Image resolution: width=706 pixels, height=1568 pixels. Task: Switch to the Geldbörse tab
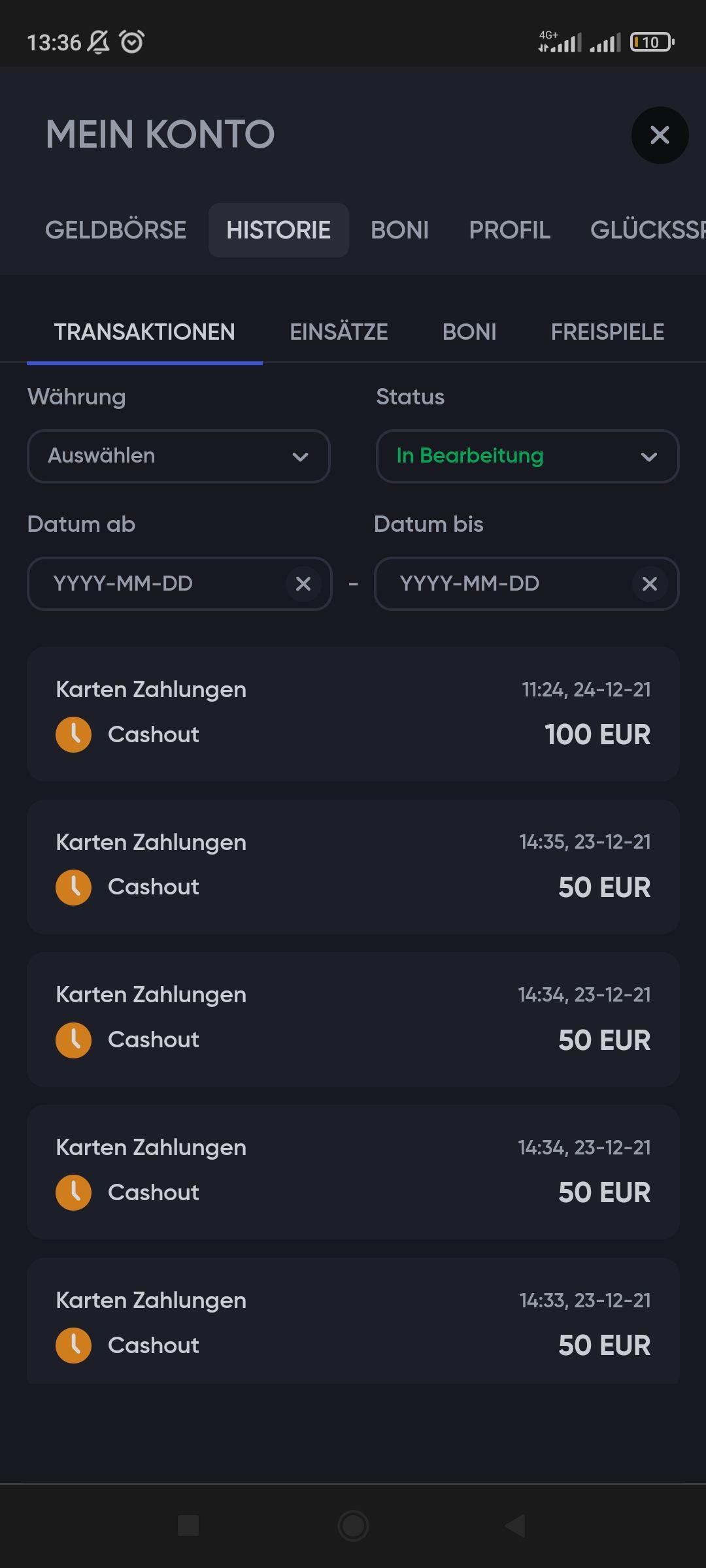coord(116,230)
